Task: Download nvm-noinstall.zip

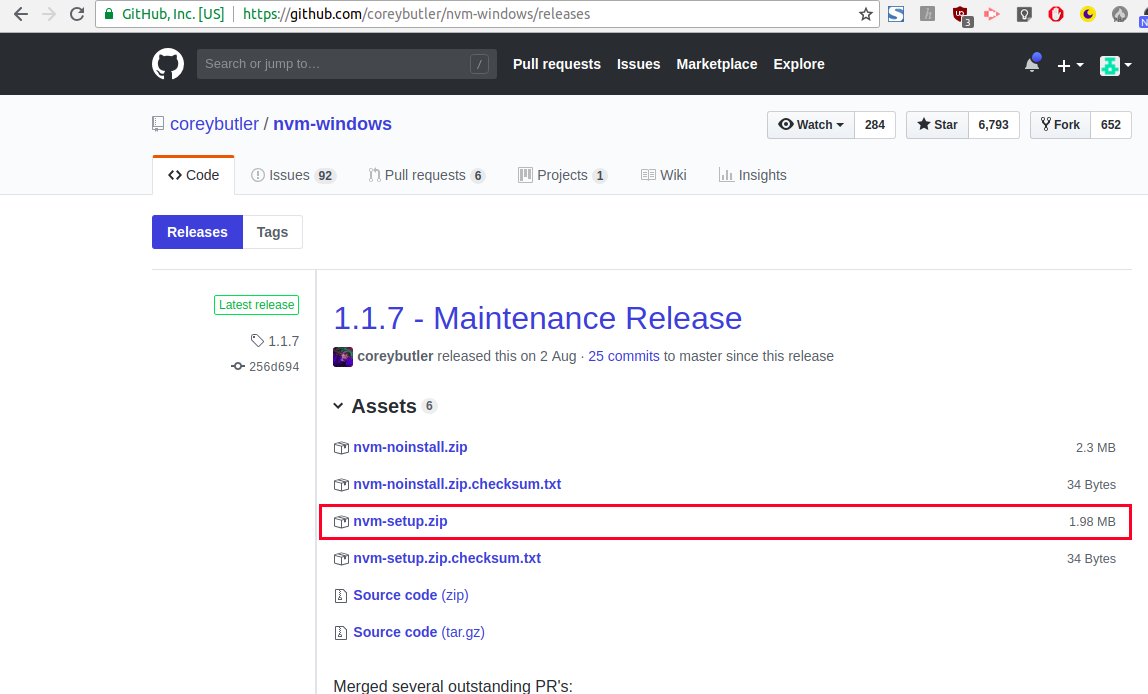Action: 410,447
